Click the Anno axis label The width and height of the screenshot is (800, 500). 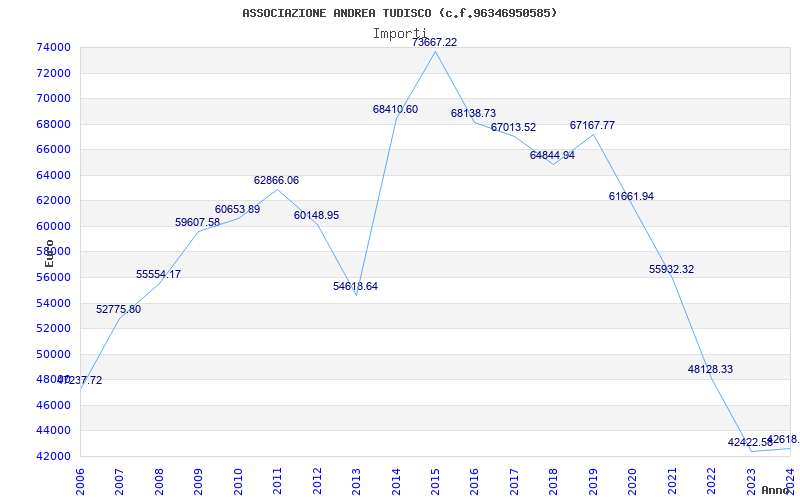pyautogui.click(x=775, y=490)
